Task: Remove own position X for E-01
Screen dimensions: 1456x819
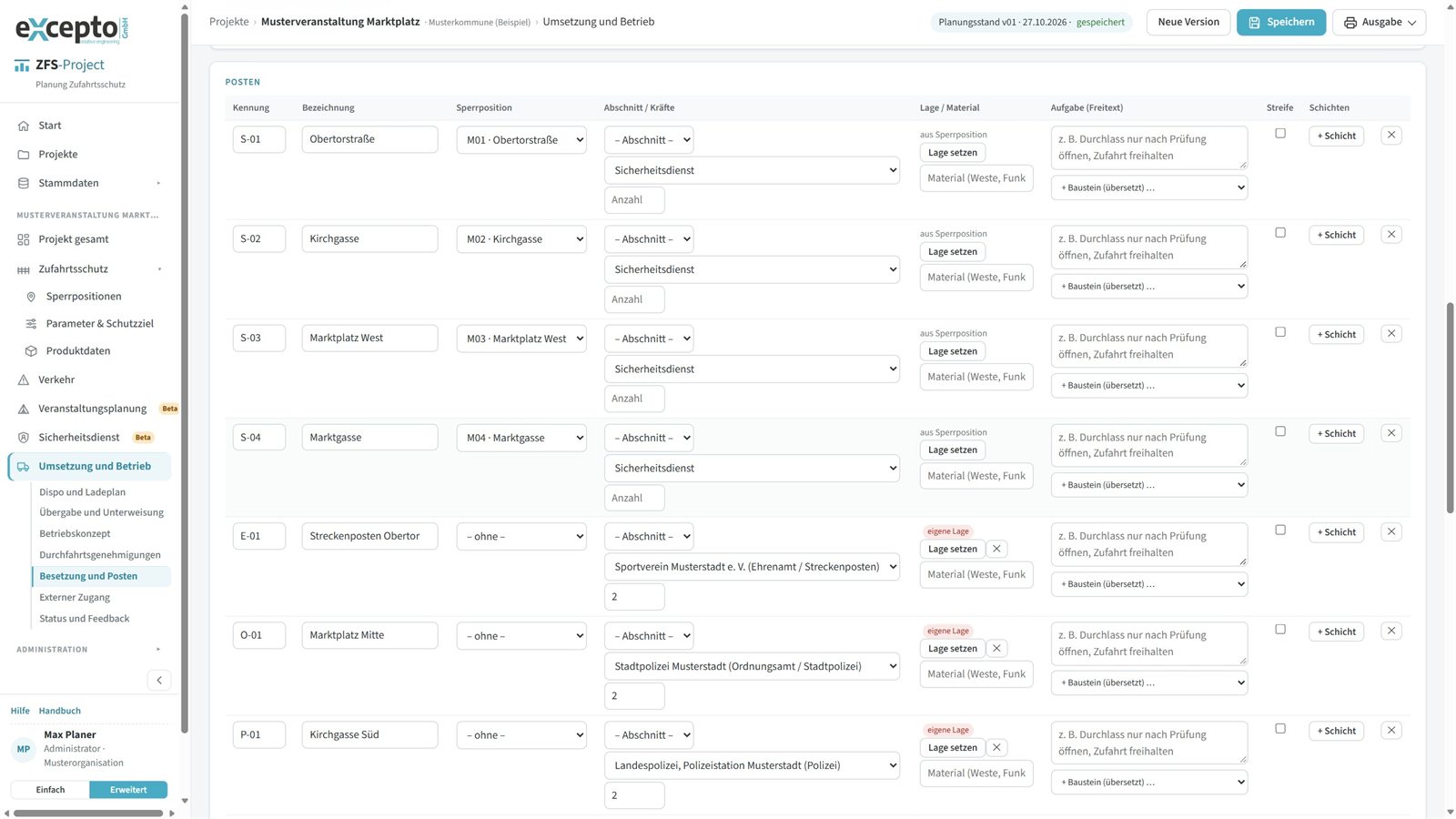Action: [996, 549]
